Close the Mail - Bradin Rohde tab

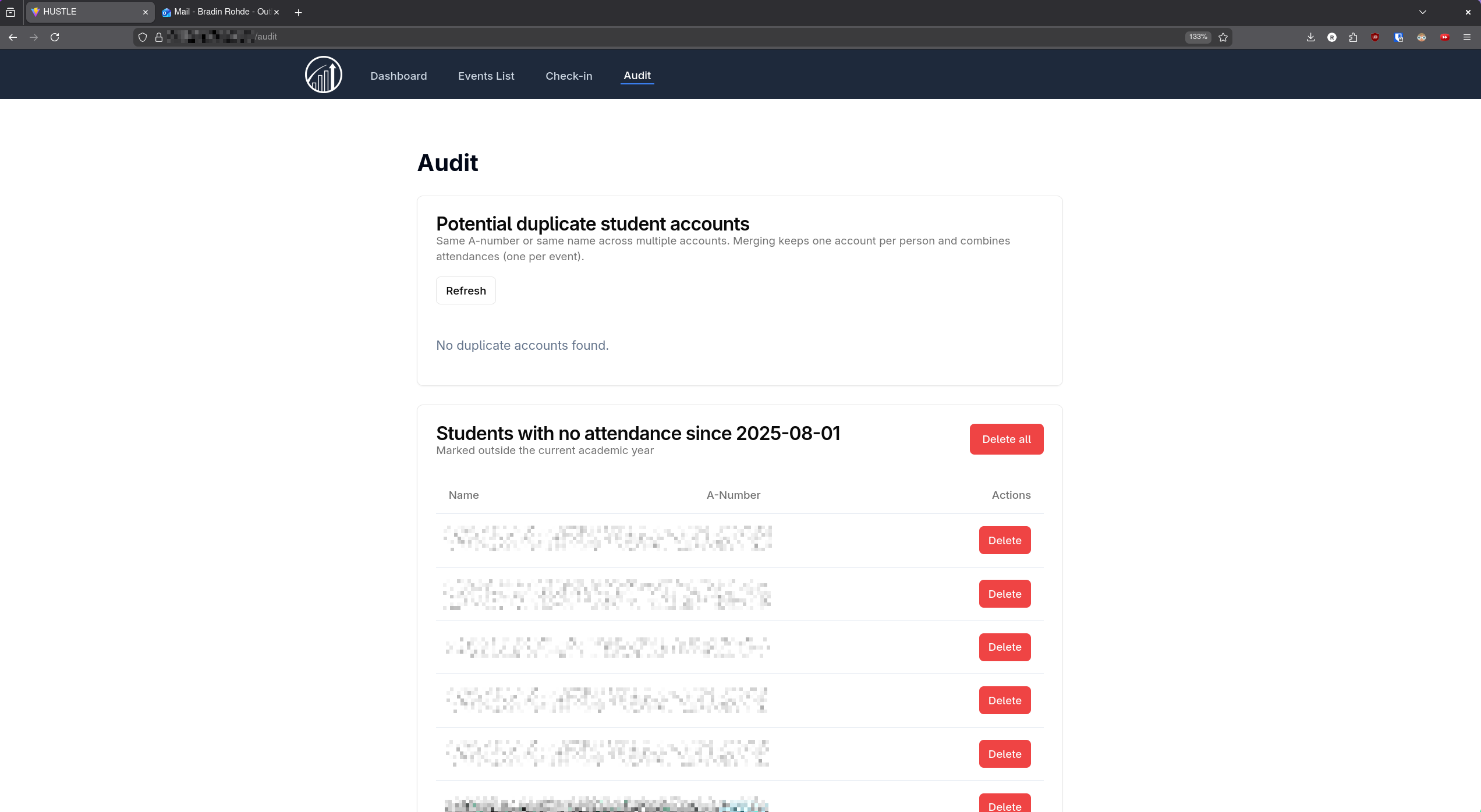tap(277, 12)
